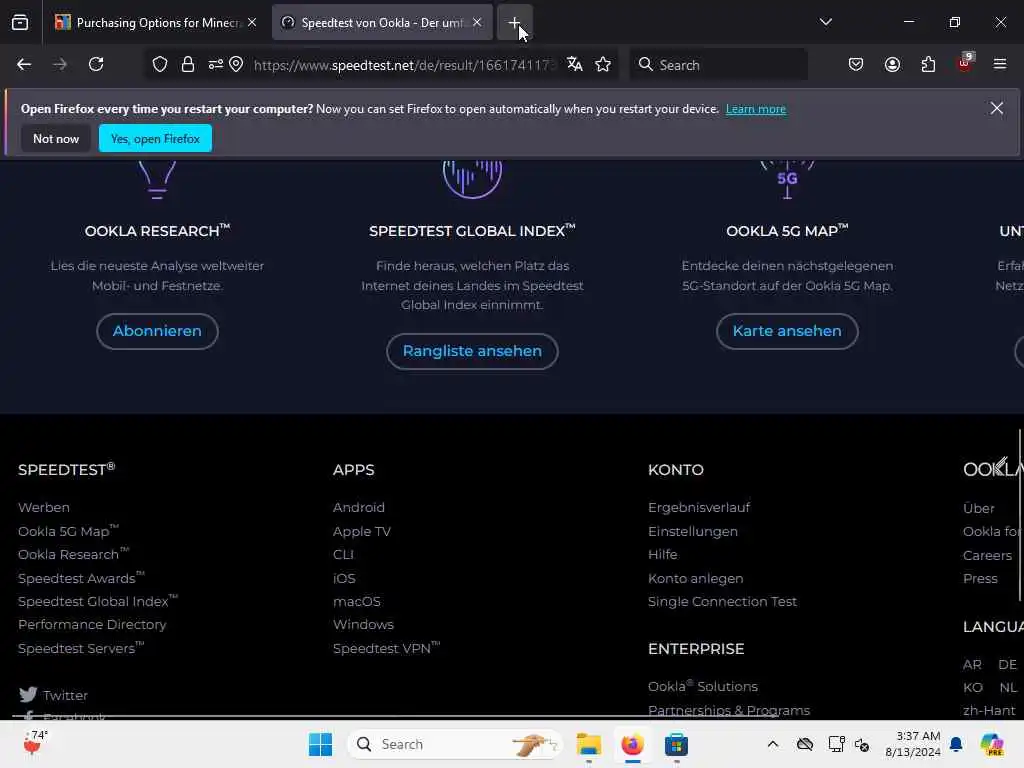Open Single Connection Test link
Screen dimensions: 1024x768
click(722, 601)
